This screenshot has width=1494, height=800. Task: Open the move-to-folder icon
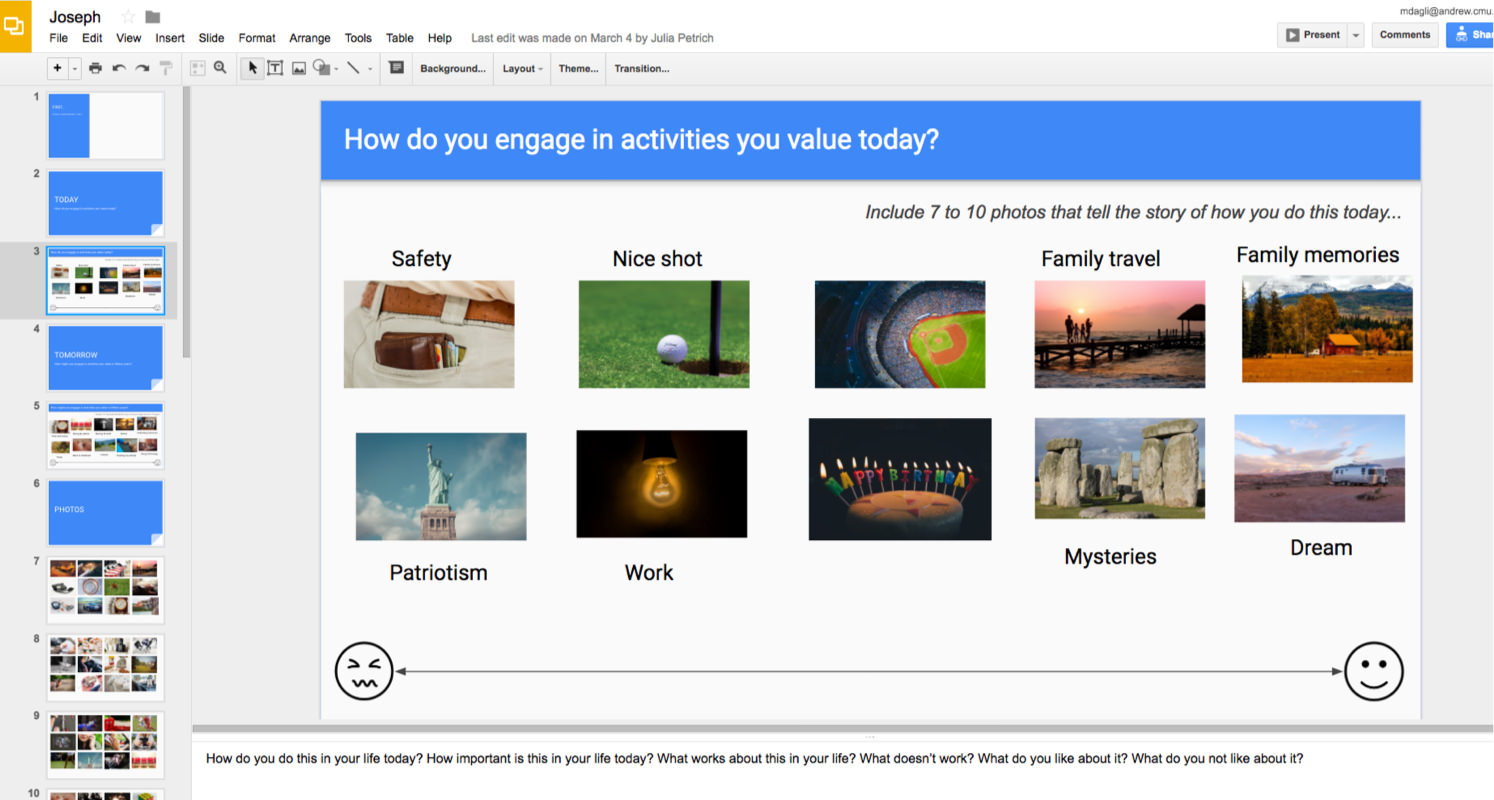[153, 17]
